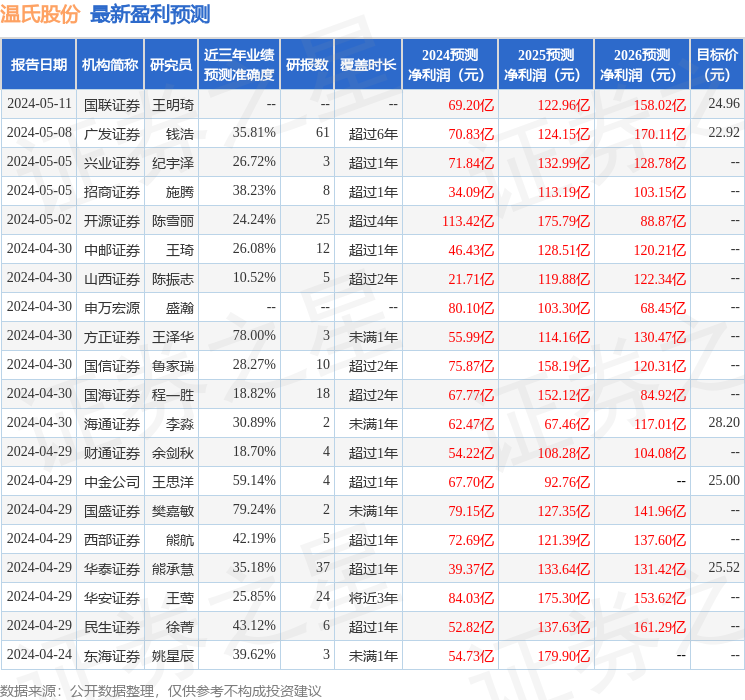The height and width of the screenshot is (700, 745).
Task: Click the 华泰证券 institution cell
Action: 112,569
